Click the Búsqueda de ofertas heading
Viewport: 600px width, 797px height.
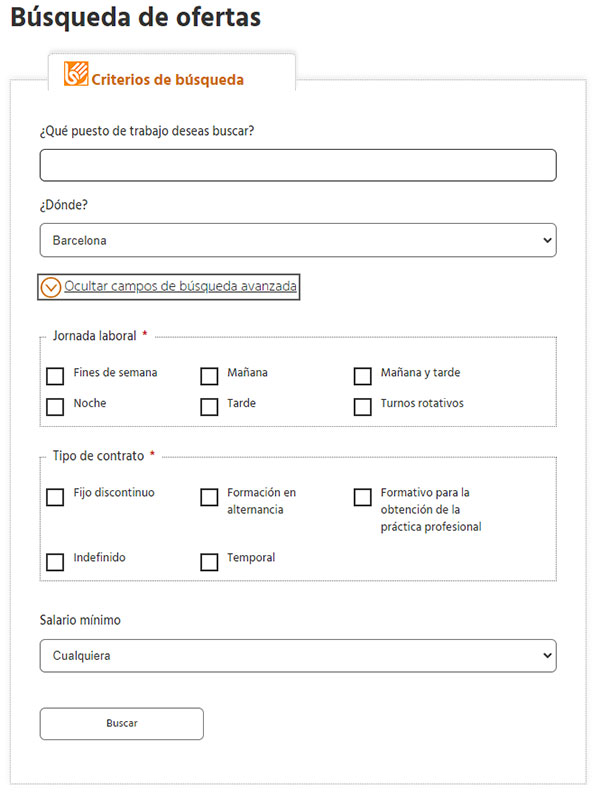click(136, 18)
